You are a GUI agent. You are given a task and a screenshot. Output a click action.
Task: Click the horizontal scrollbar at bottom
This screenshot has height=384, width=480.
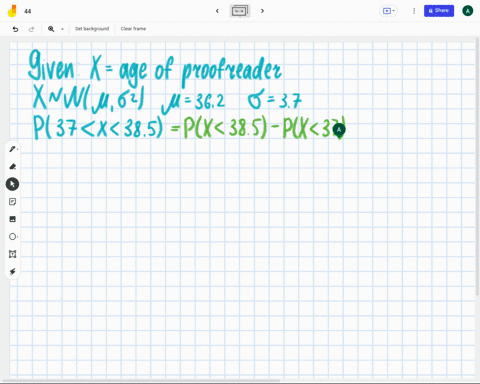click(142, 380)
